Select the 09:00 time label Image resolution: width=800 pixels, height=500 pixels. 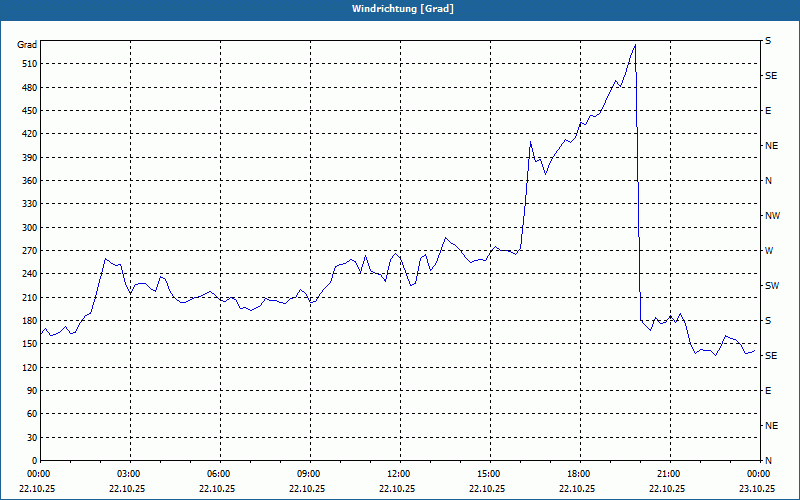[310, 474]
